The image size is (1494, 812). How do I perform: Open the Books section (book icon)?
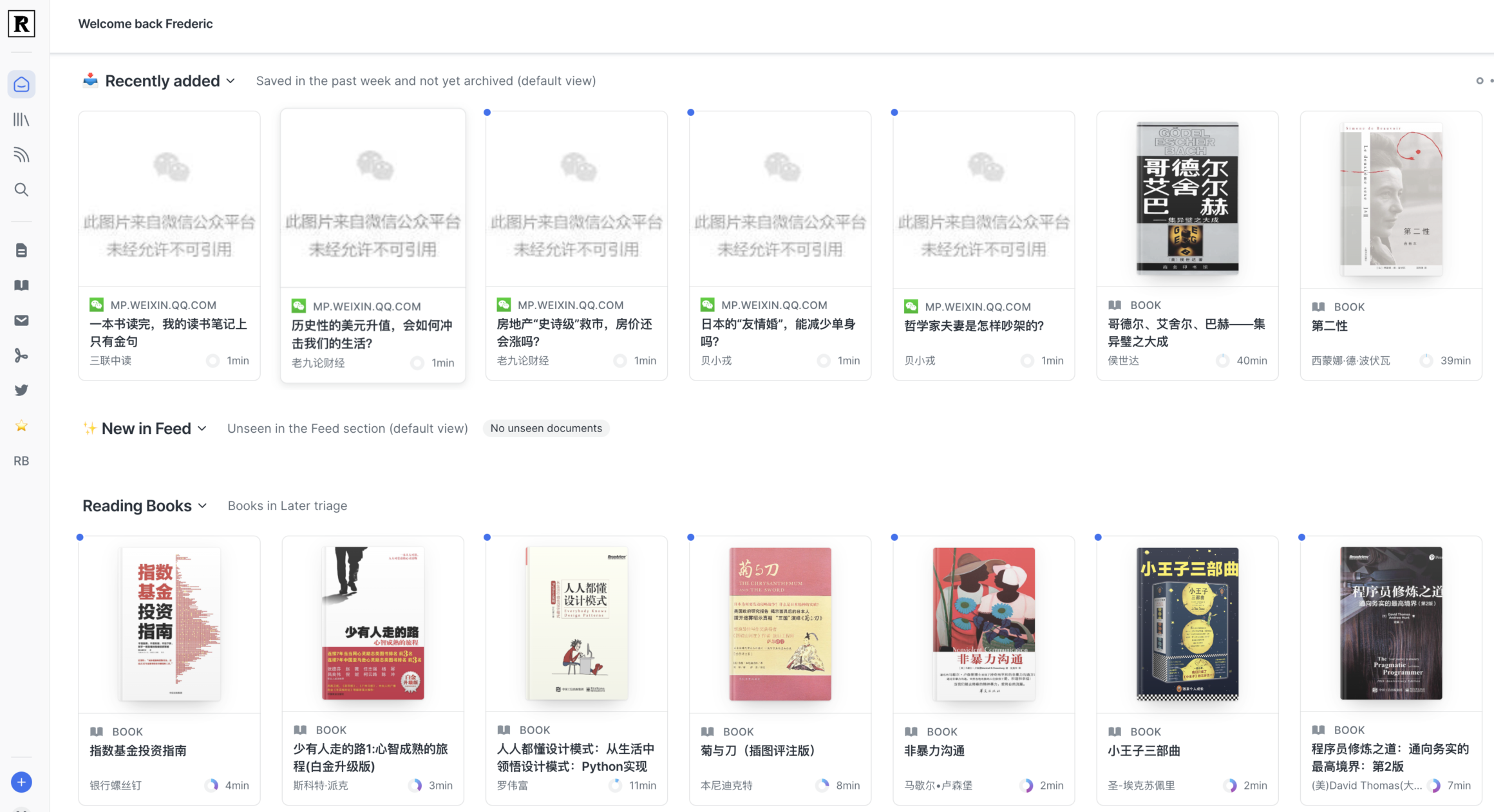pyautogui.click(x=21, y=285)
